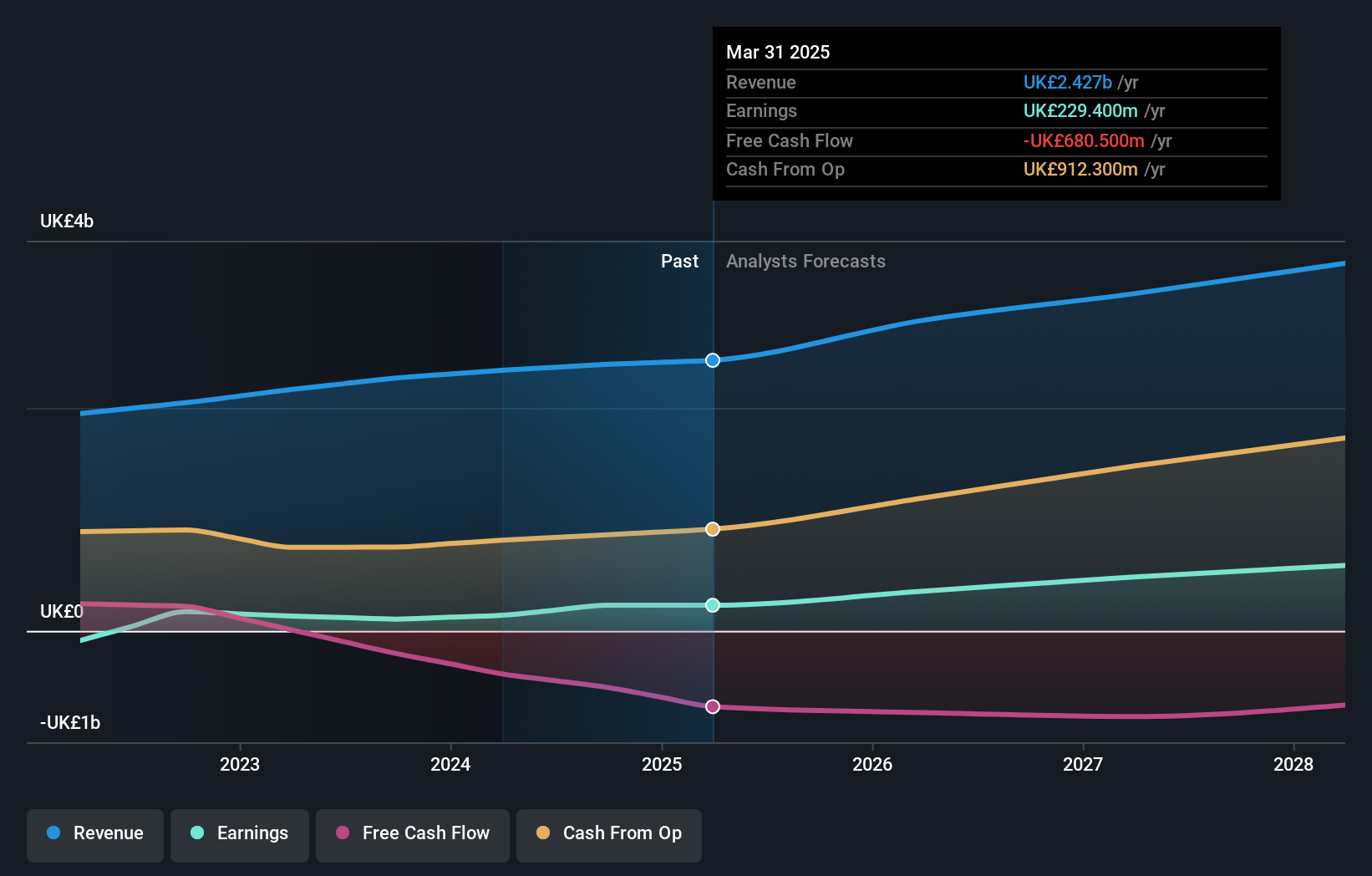This screenshot has height=876, width=1372.
Task: Click the Cash From Op row label in tooltip
Action: pyautogui.click(x=785, y=170)
